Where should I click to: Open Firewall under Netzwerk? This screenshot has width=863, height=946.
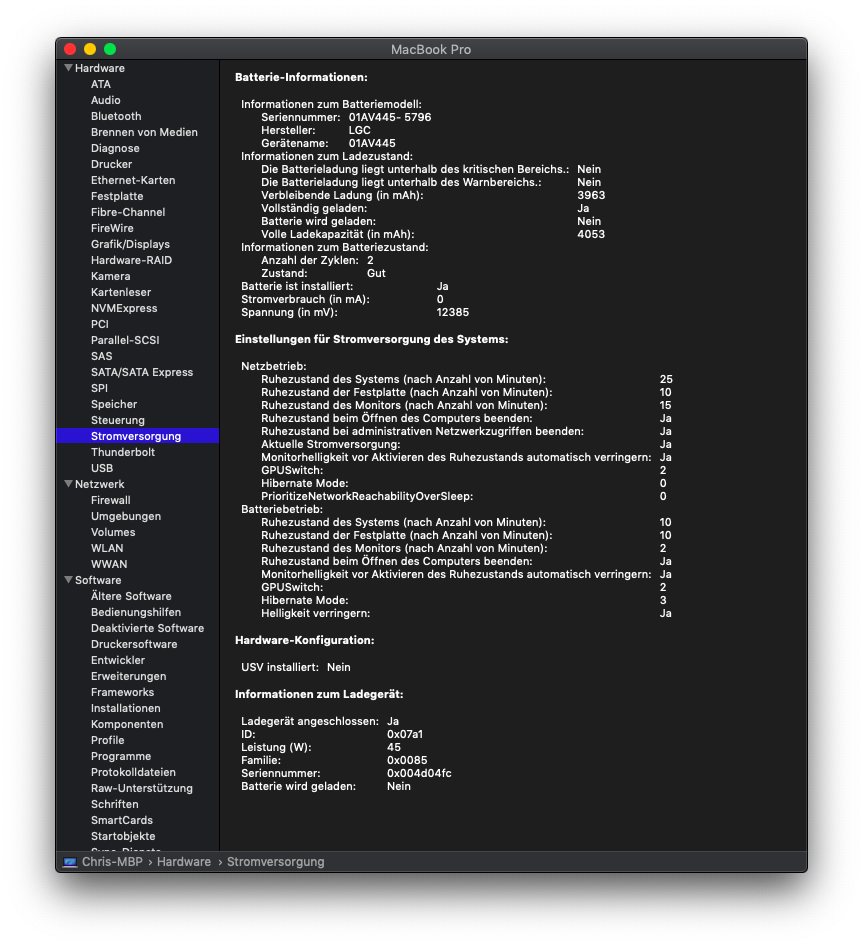tap(110, 500)
